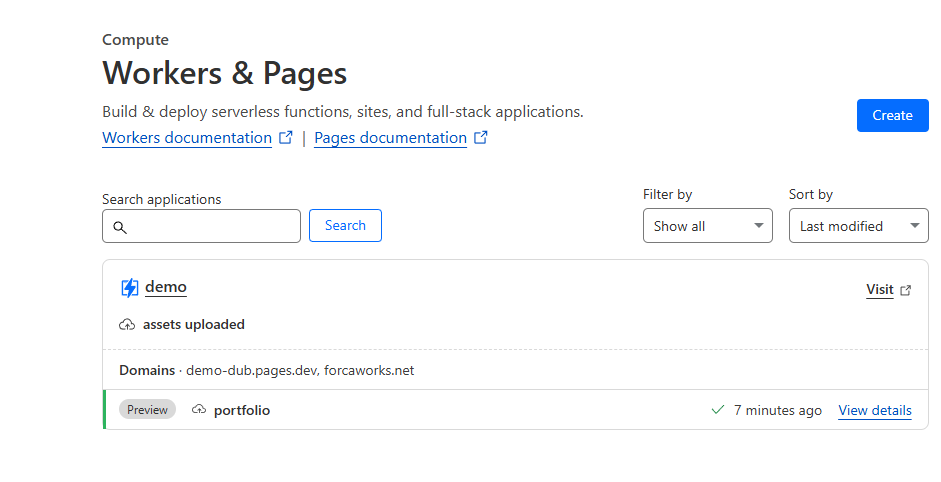The width and height of the screenshot is (941, 482).
Task: Open View details for portfolio deployment
Action: point(874,410)
